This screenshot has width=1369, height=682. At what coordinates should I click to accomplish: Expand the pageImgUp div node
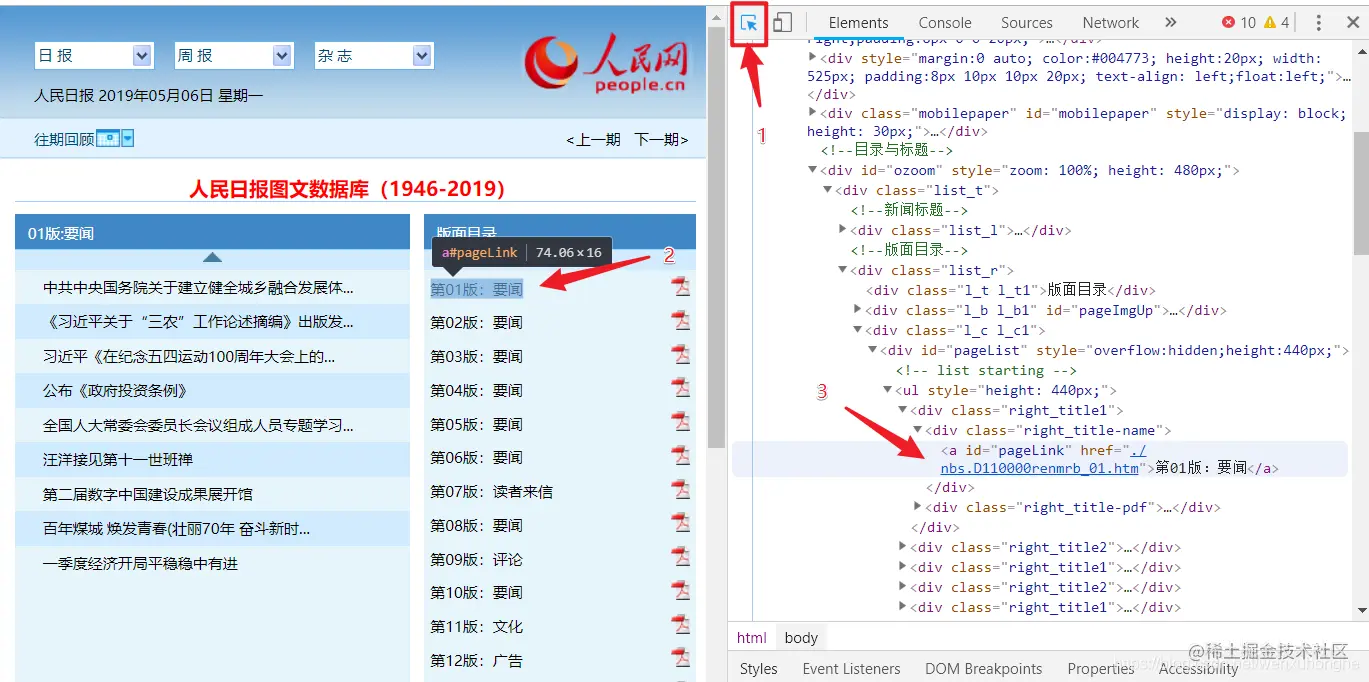coord(858,310)
